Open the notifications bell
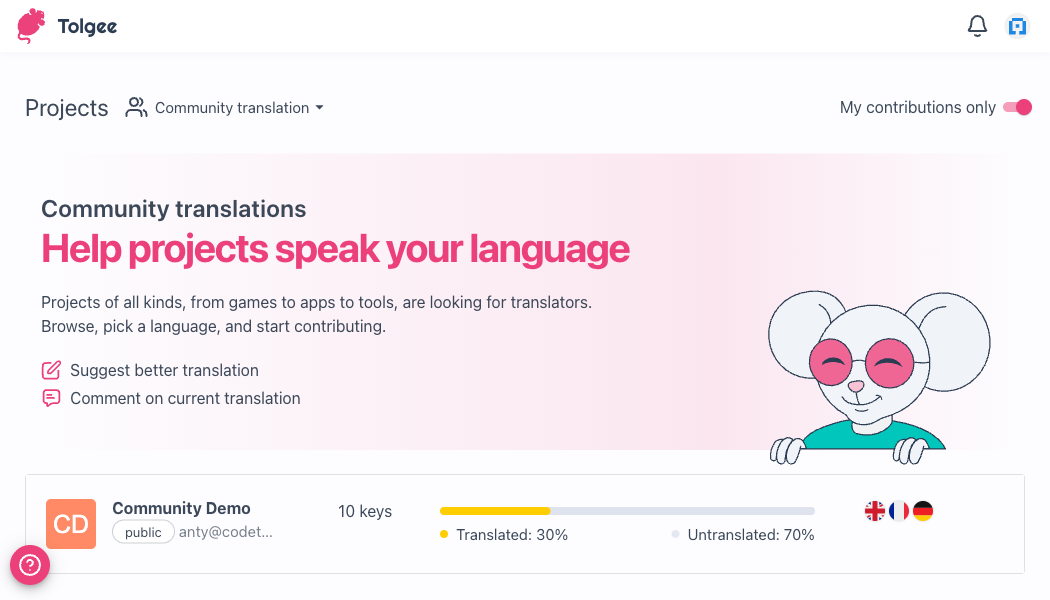This screenshot has width=1050, height=600. 977,26
